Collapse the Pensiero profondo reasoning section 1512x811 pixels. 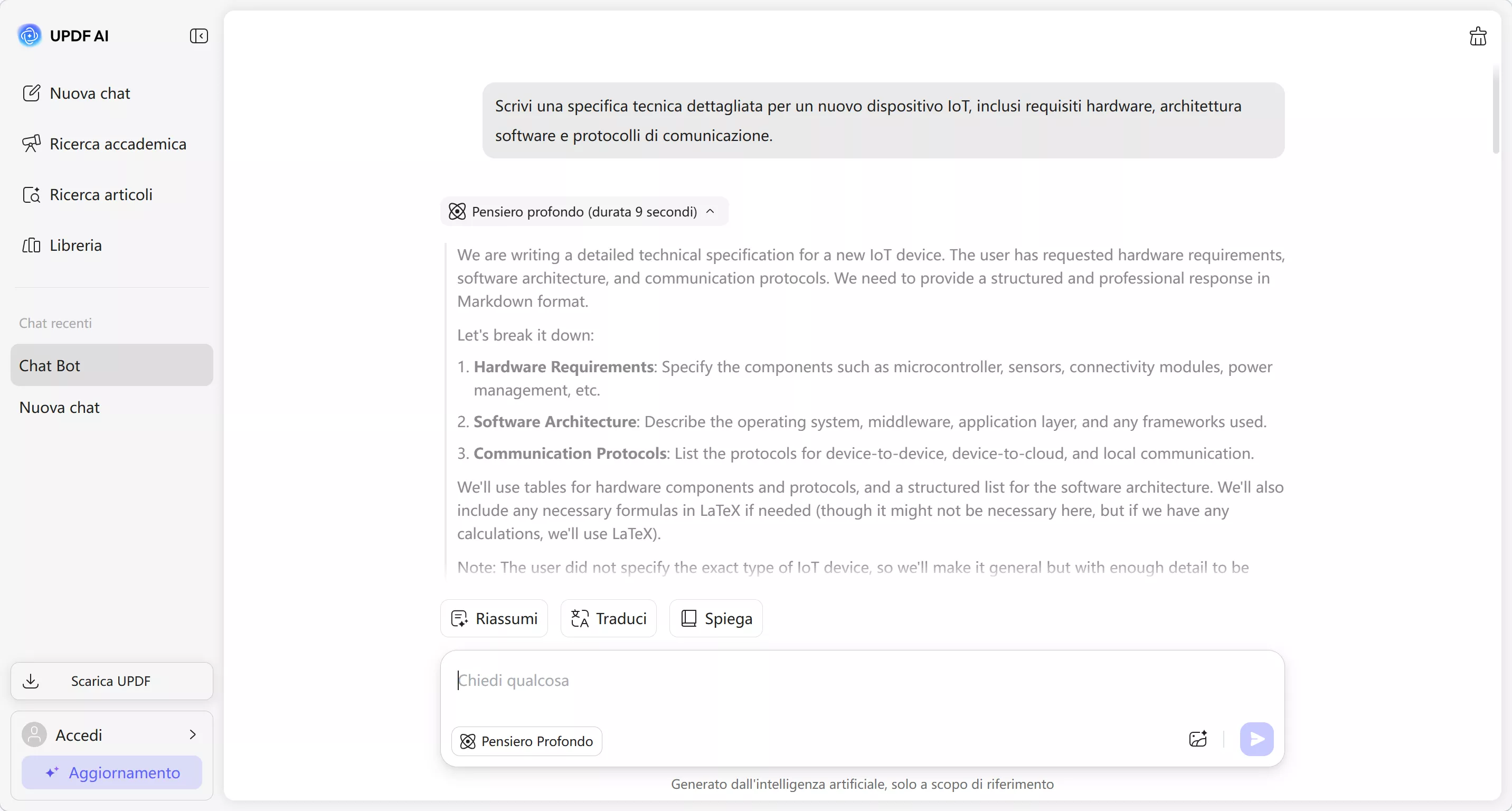pos(710,211)
